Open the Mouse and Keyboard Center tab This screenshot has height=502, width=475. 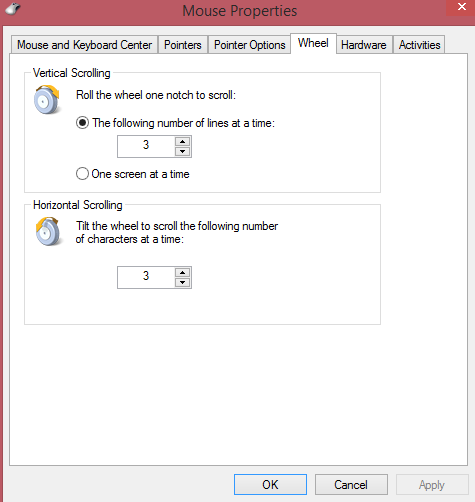point(84,45)
